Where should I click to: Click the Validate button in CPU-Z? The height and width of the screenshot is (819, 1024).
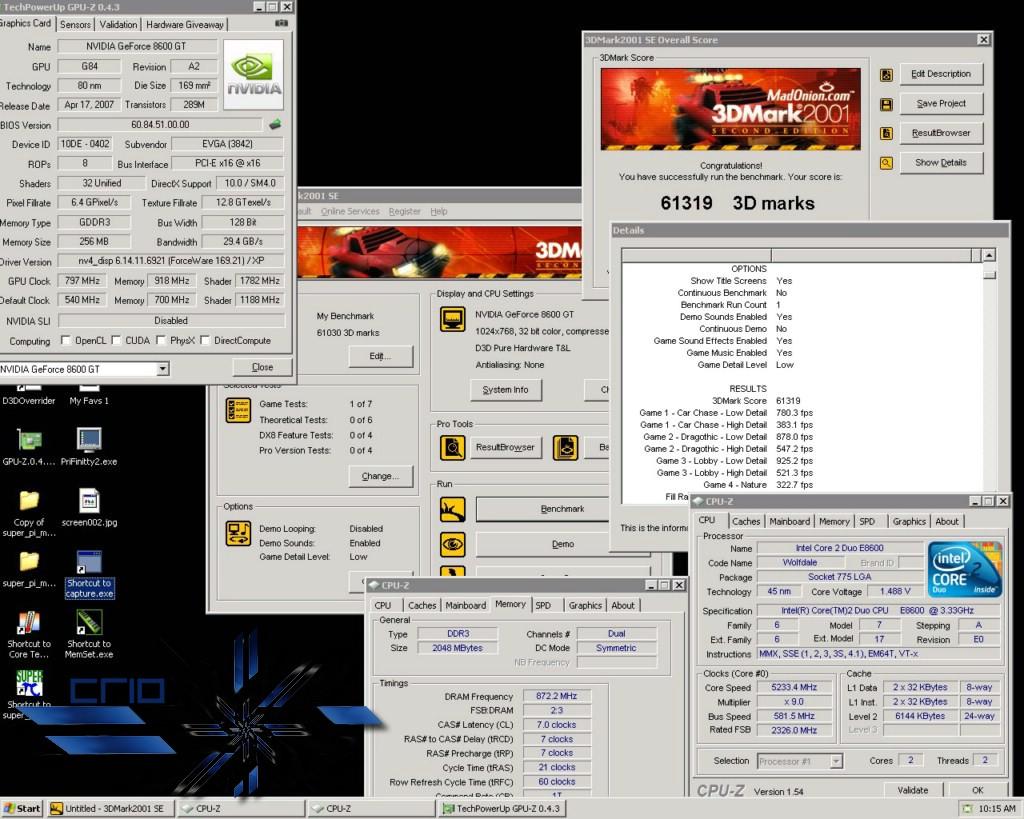click(x=913, y=790)
